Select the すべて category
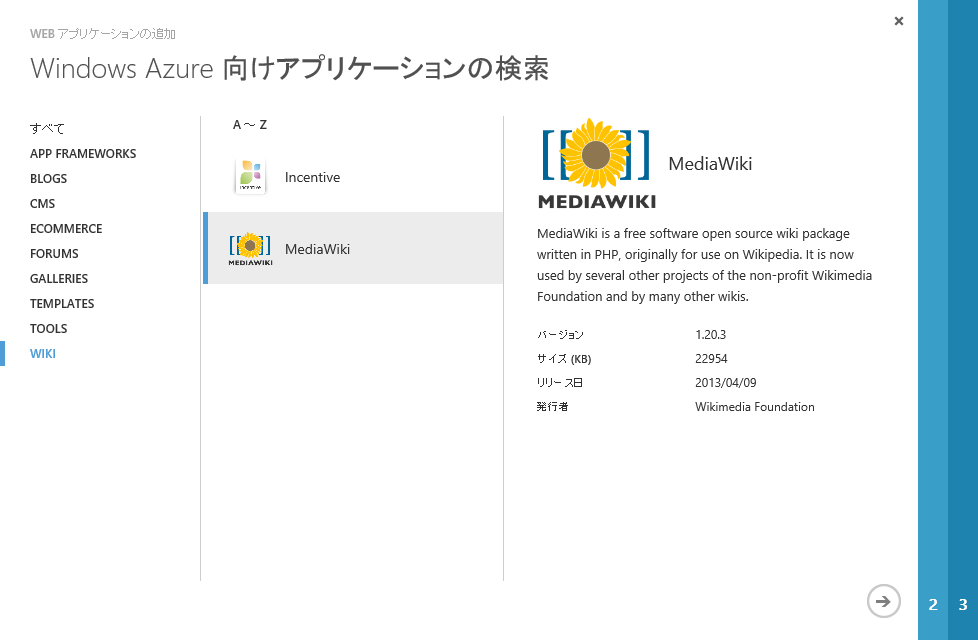Image resolution: width=978 pixels, height=640 pixels. (x=47, y=128)
